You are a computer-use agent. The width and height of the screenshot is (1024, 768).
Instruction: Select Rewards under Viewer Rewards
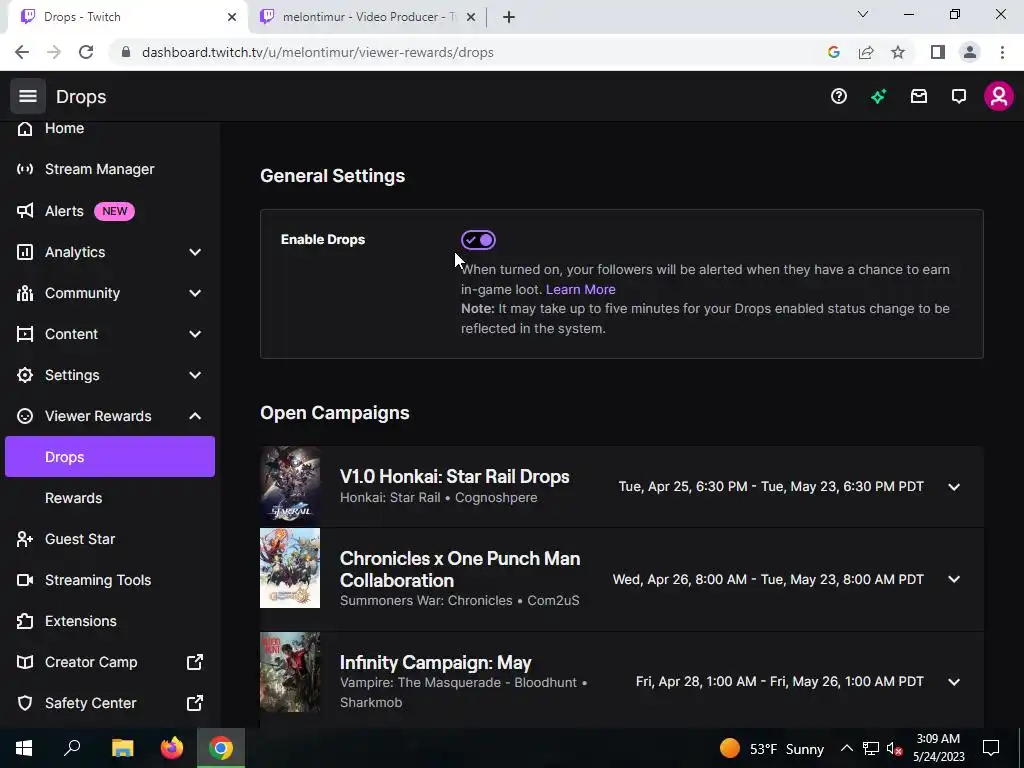pos(73,498)
